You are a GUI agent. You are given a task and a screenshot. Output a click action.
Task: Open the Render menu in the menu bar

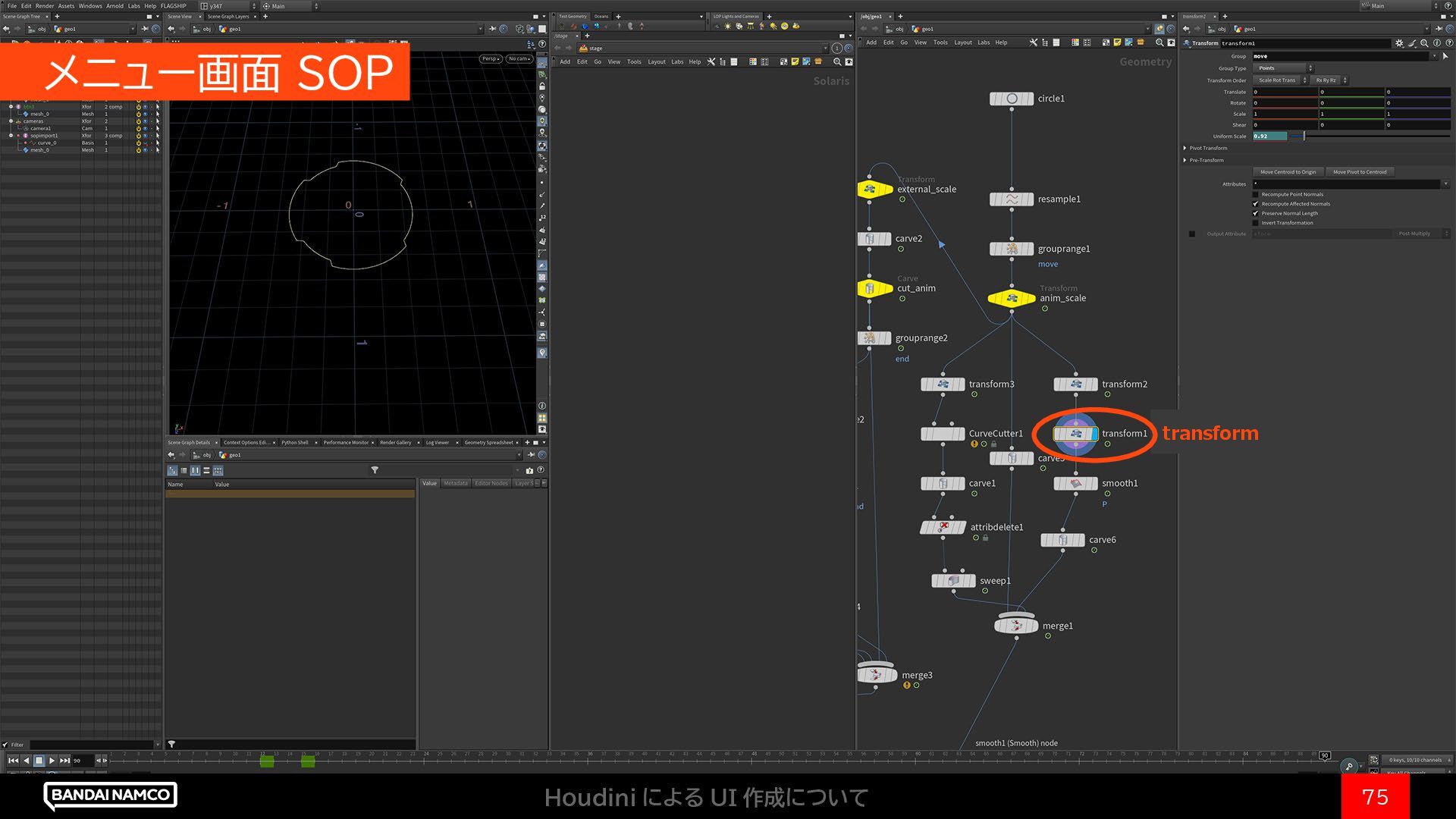click(x=44, y=5)
